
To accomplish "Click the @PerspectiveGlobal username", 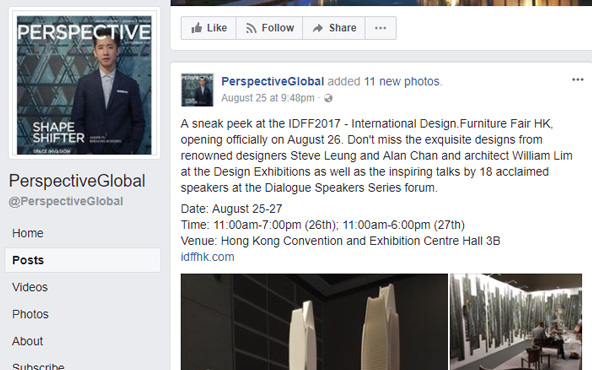I will coord(66,201).
